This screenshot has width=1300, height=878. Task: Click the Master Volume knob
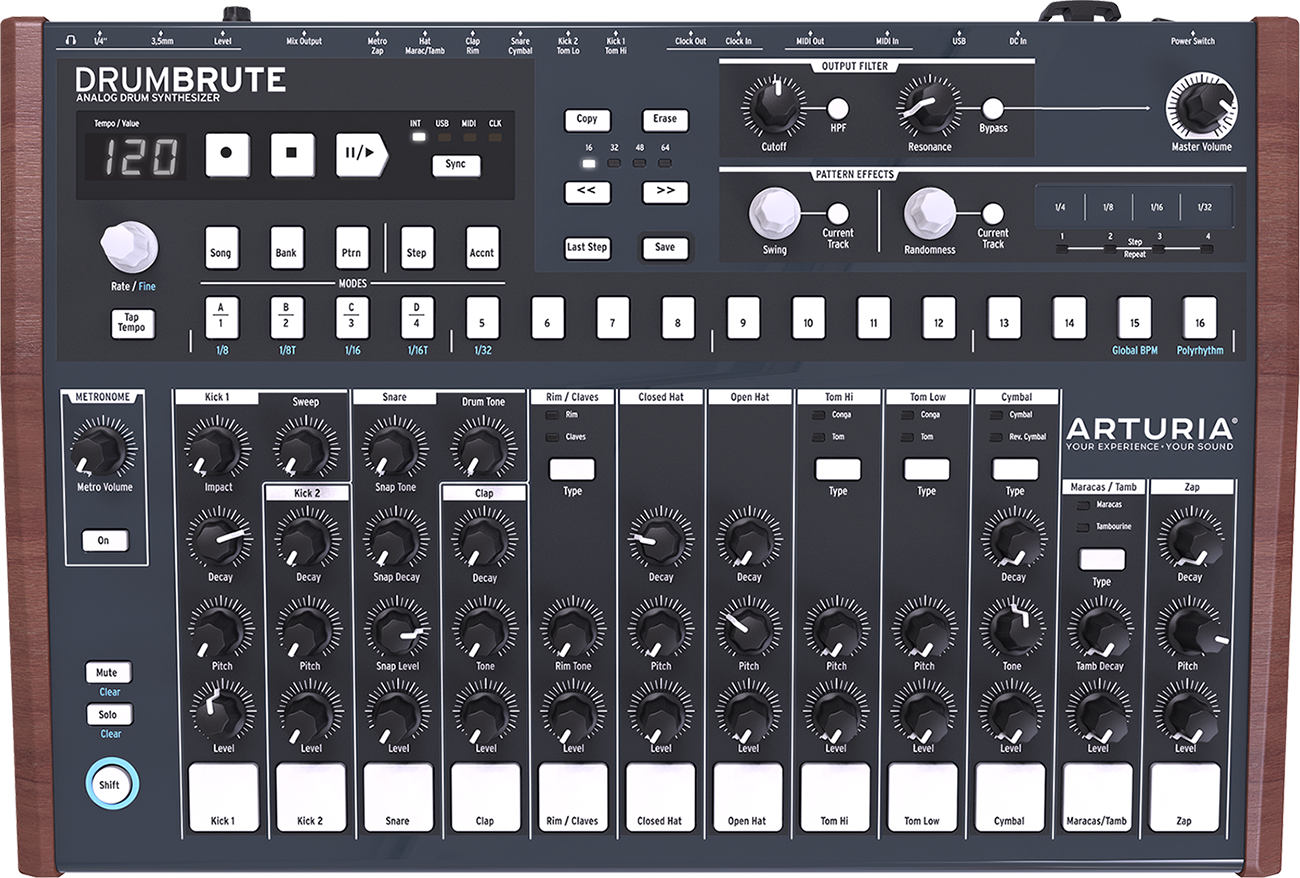pos(1201,108)
